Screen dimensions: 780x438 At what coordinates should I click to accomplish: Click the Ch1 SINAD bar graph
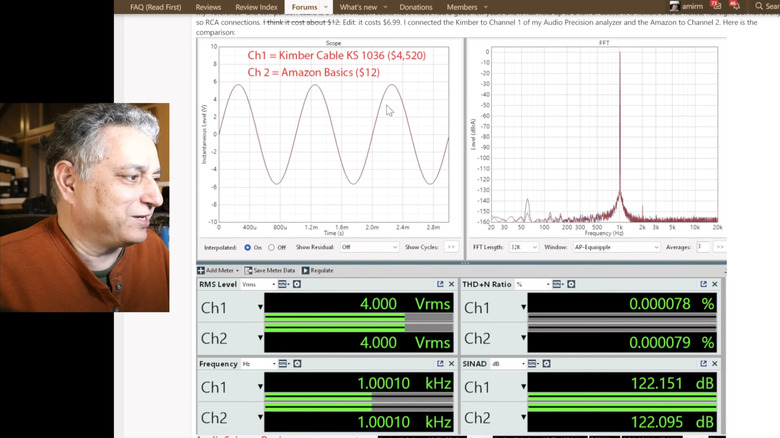(x=622, y=396)
